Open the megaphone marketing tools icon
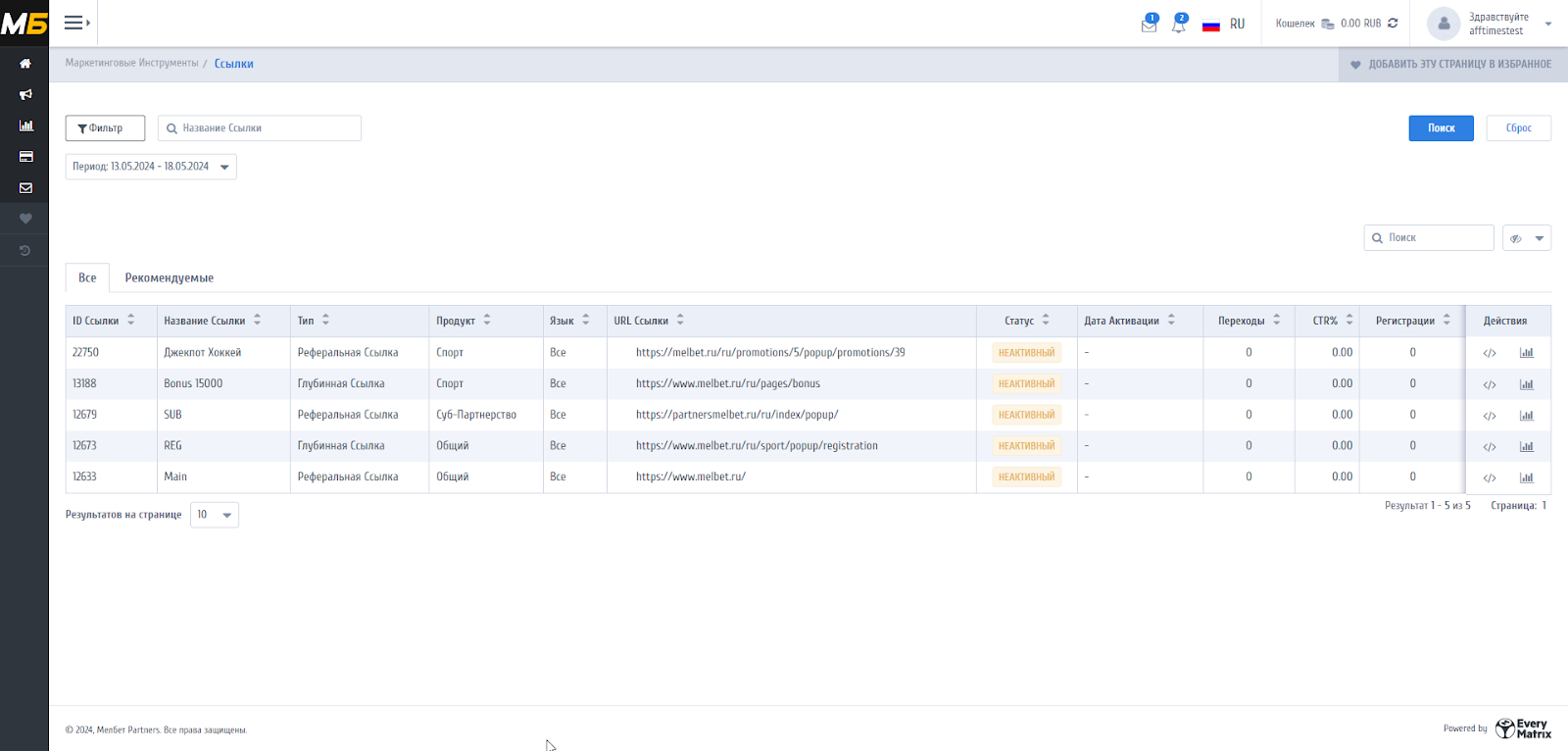1568x751 pixels. click(x=25, y=94)
